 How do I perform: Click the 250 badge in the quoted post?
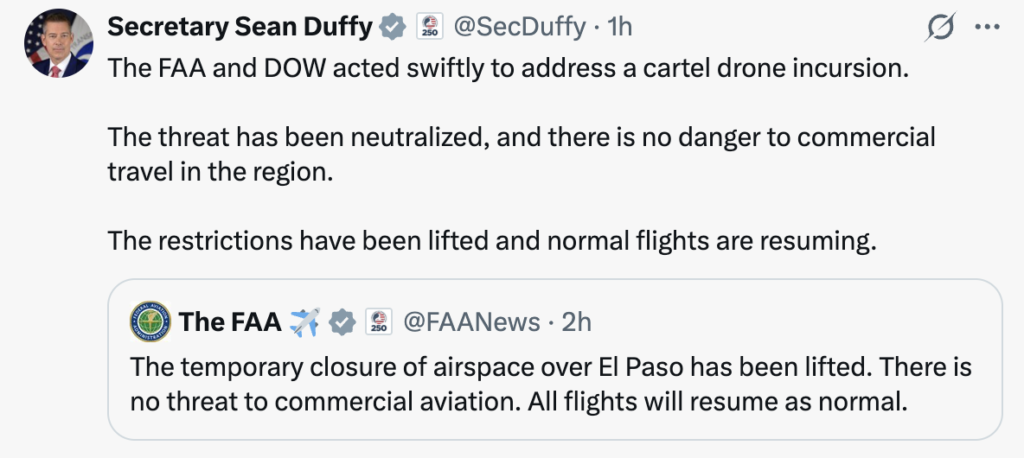click(x=379, y=322)
